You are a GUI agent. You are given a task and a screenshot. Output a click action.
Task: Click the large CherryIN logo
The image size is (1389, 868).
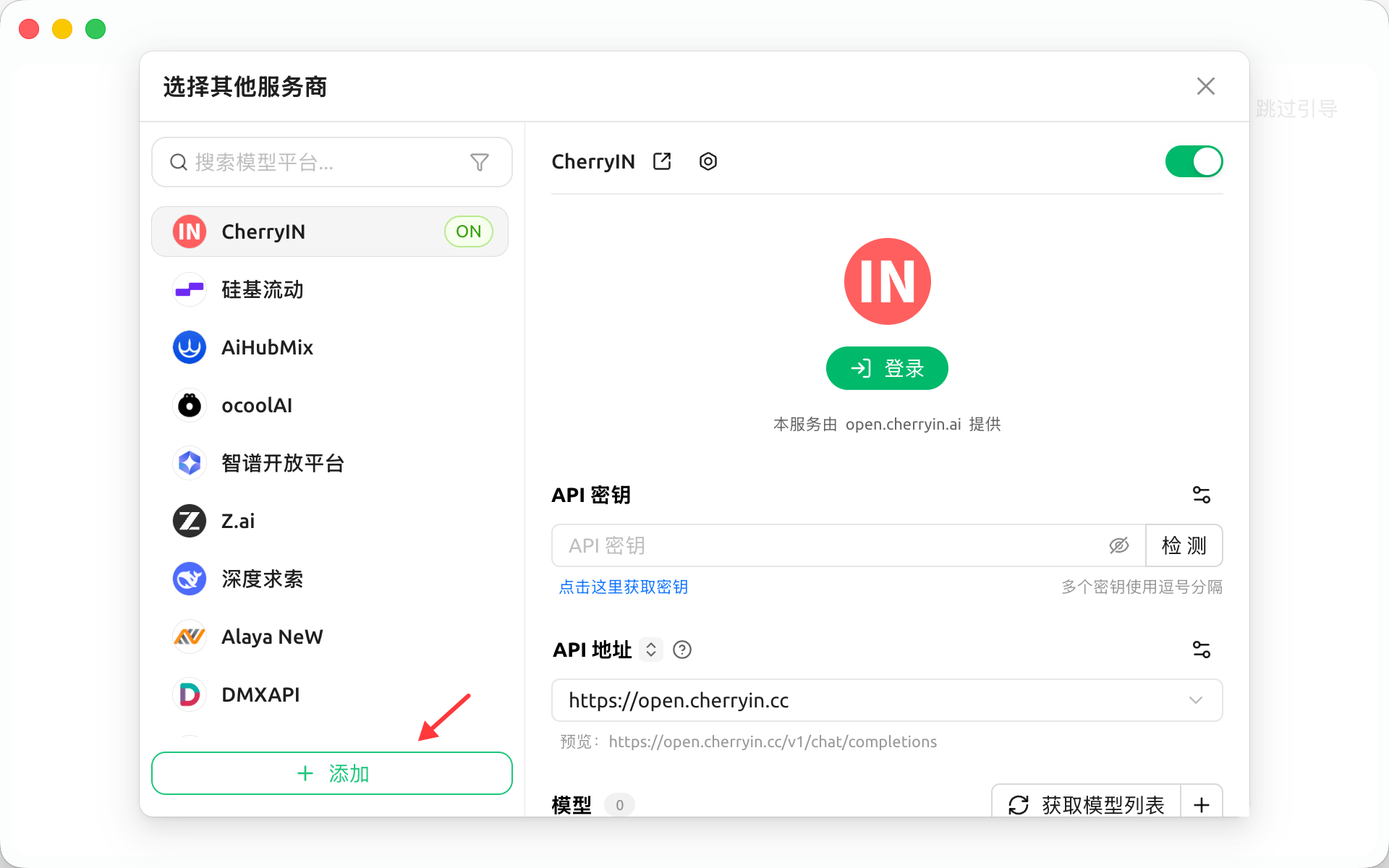coord(887,281)
